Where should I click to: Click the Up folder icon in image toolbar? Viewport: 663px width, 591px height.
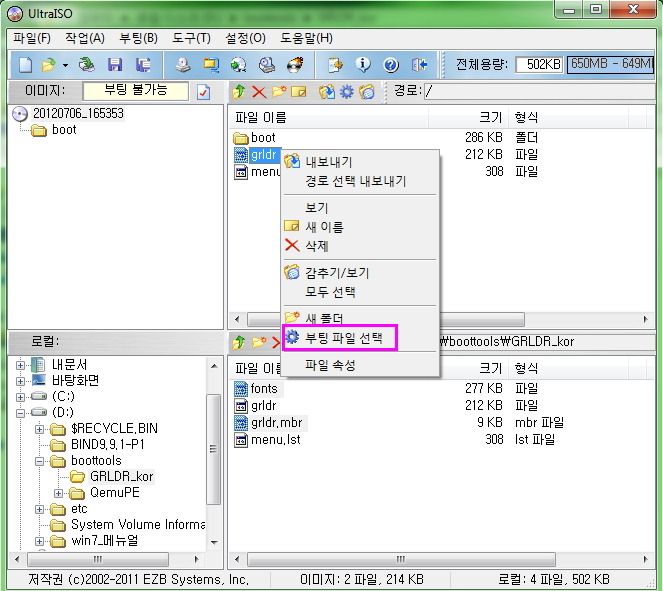click(239, 91)
